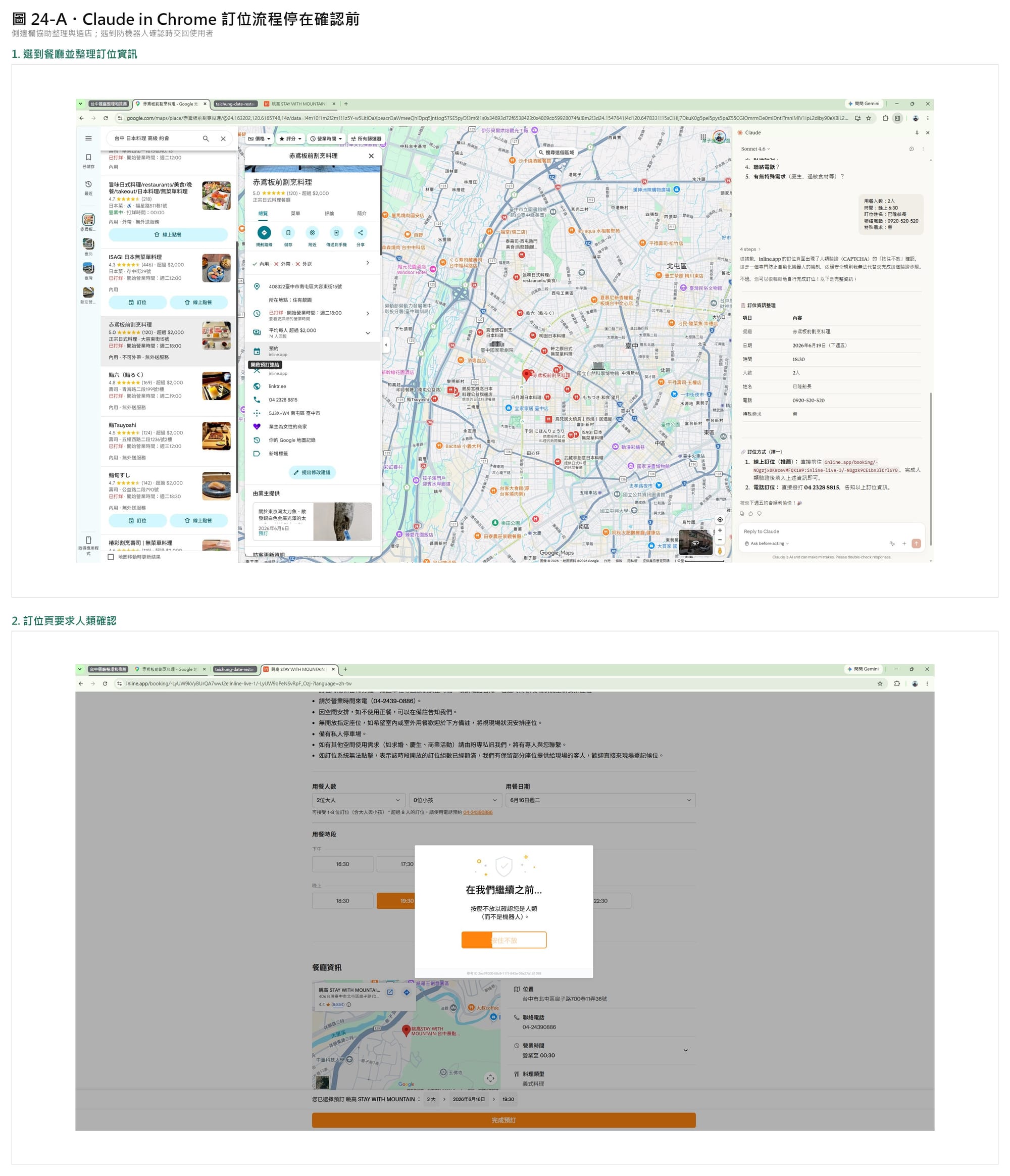
Task: Bookmark the Google Maps page with star
Action: [x=868, y=118]
